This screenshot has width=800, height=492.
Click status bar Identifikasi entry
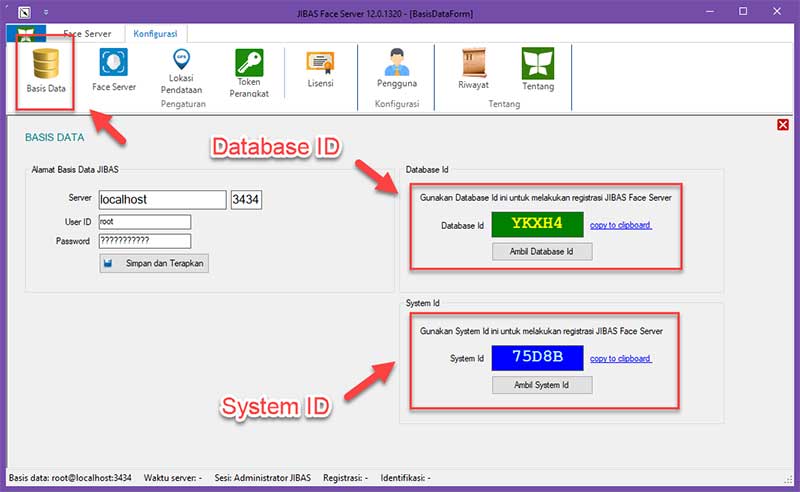click(406, 478)
